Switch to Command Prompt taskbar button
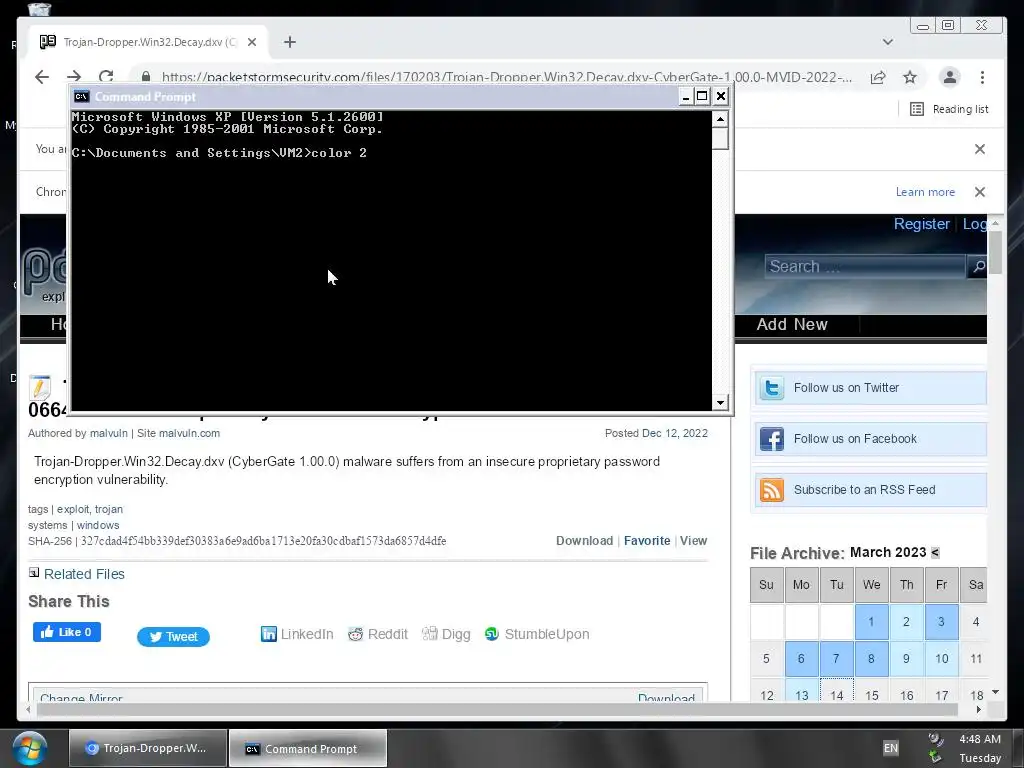The image size is (1024, 768). 308,748
